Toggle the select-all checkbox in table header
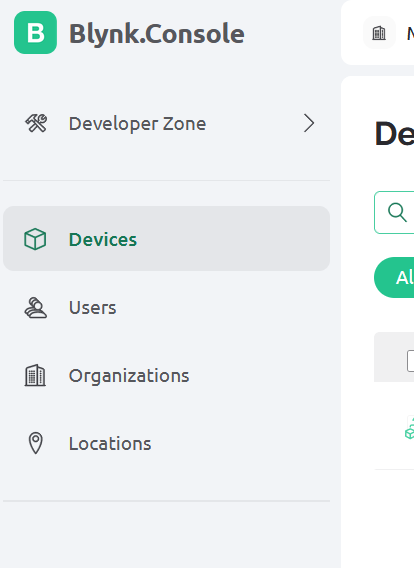The height and width of the screenshot is (568, 414). point(410,361)
